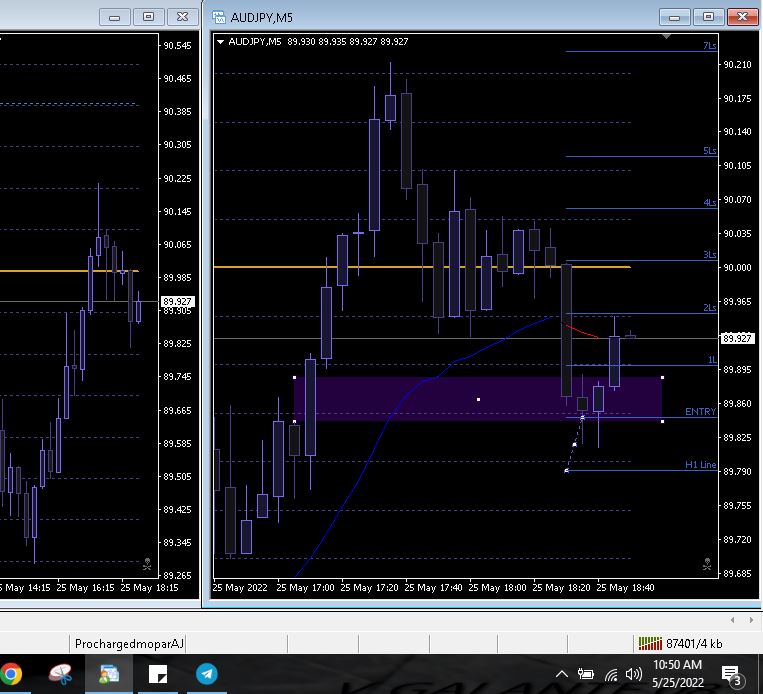Image resolution: width=763 pixels, height=694 pixels.
Task: Click the battery status tray icon
Action: point(586,674)
